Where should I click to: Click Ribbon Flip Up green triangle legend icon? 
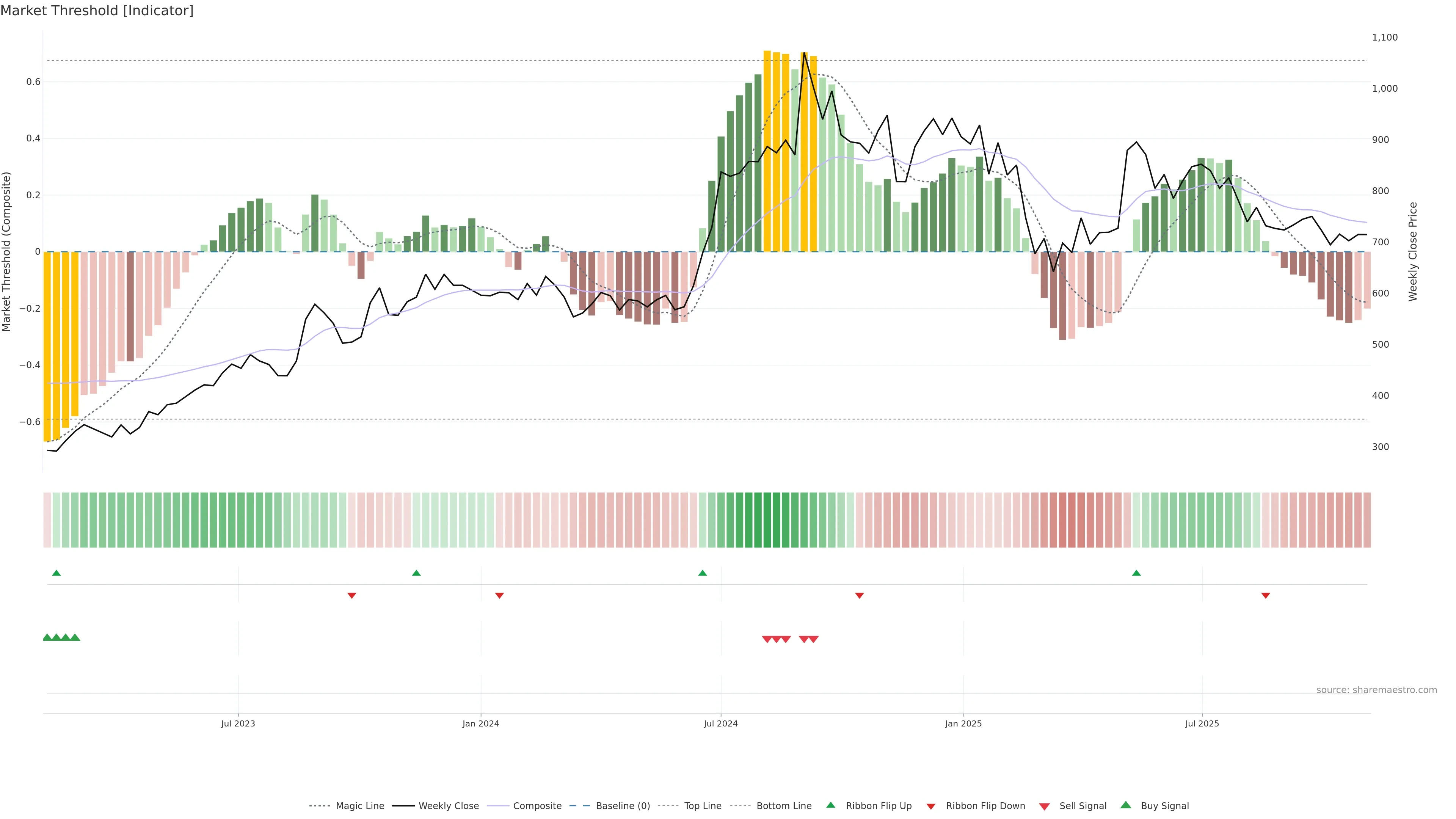pyautogui.click(x=830, y=805)
